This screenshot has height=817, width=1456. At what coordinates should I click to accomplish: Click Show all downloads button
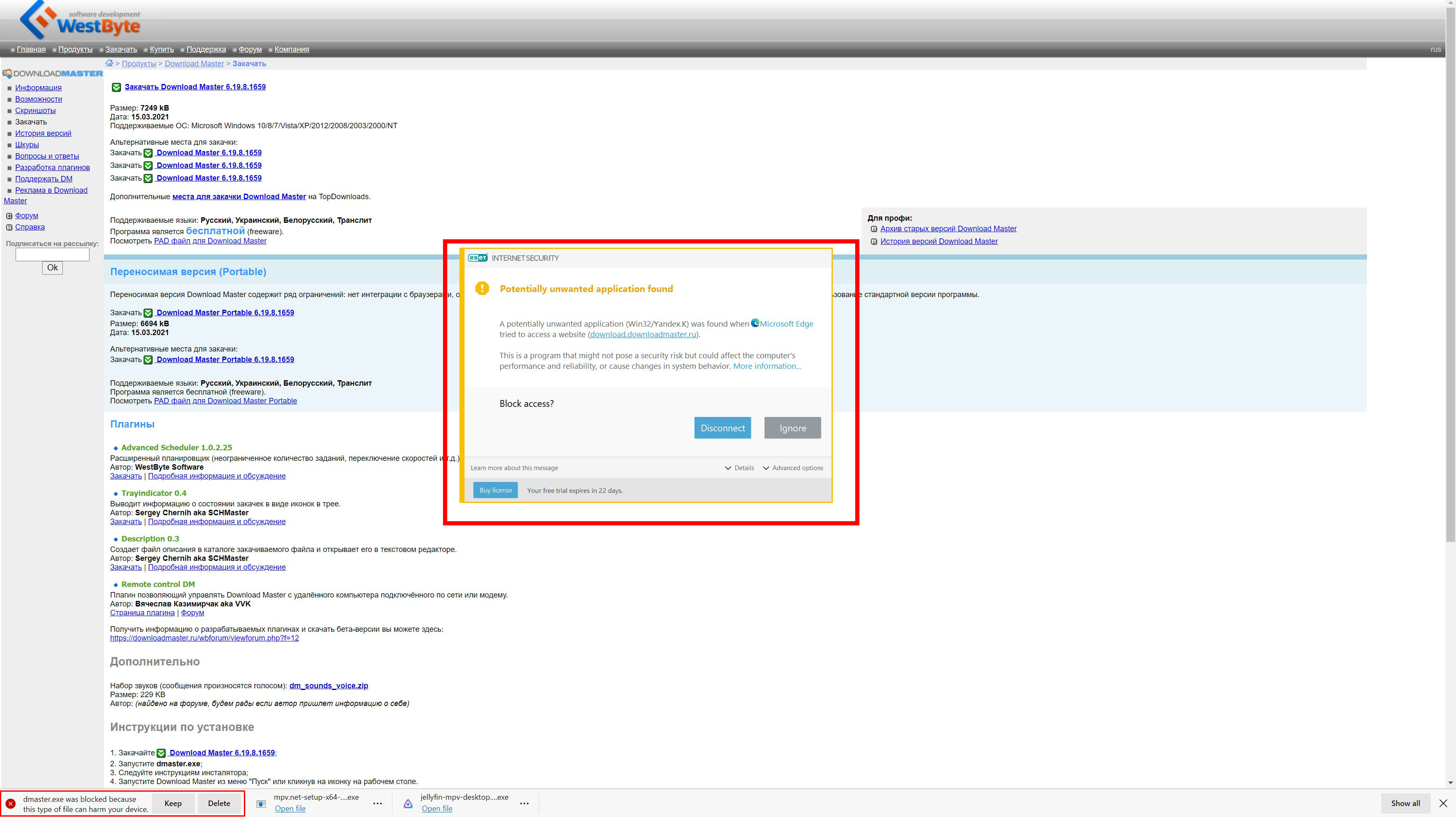click(x=1405, y=803)
